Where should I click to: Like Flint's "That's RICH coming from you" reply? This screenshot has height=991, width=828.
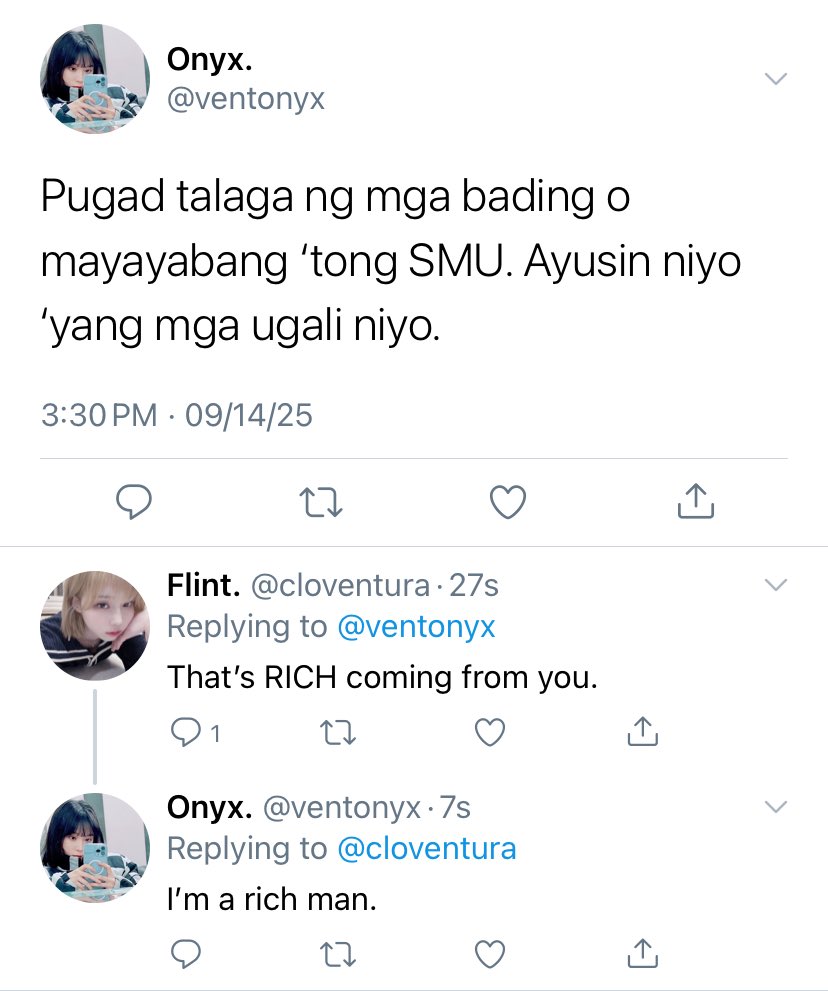point(490,733)
